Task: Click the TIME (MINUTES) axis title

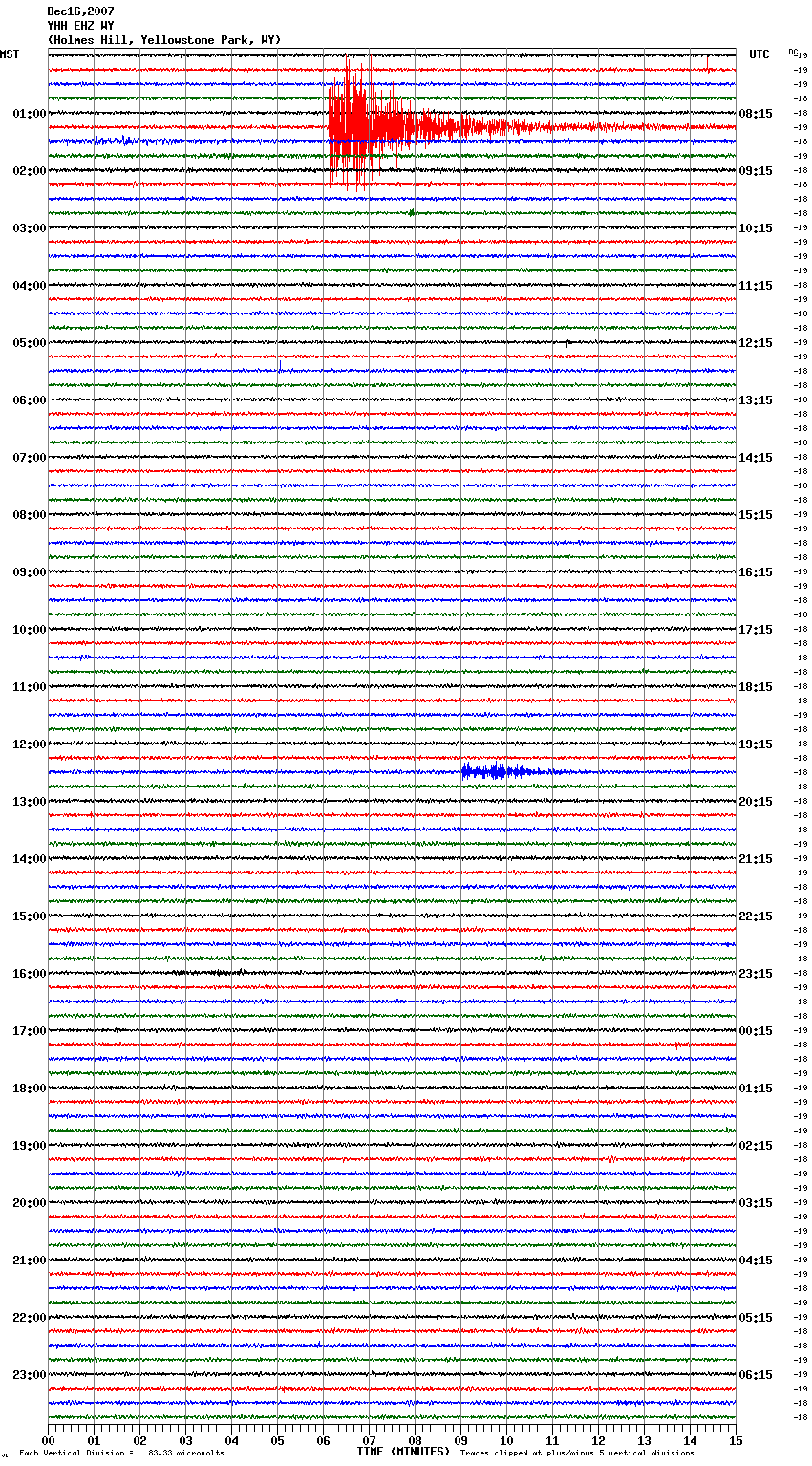Action: pyautogui.click(x=403, y=1452)
